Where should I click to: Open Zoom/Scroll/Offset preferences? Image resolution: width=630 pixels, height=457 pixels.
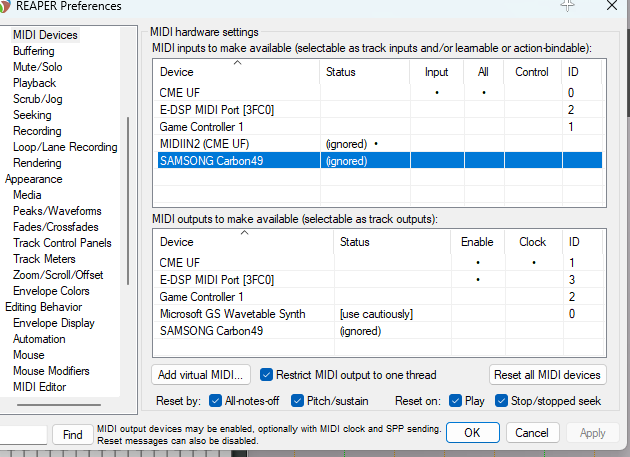click(58, 275)
